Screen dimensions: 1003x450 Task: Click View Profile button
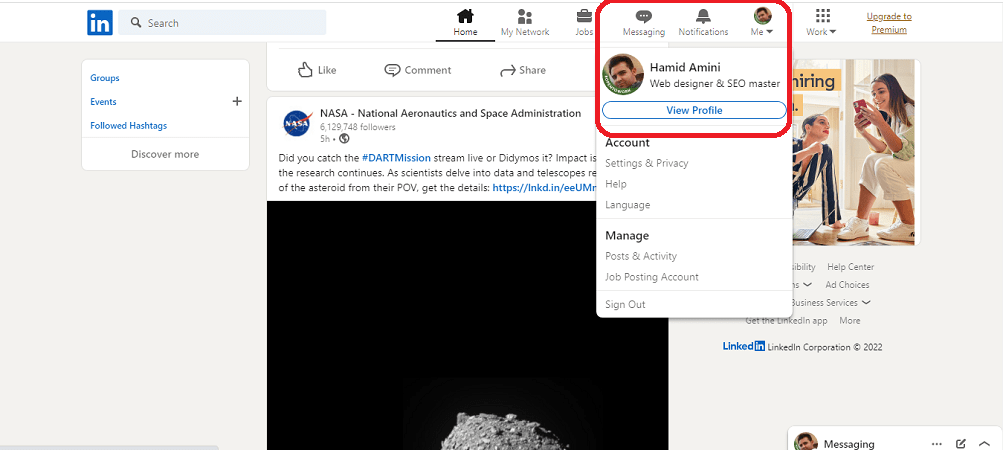click(x=694, y=110)
